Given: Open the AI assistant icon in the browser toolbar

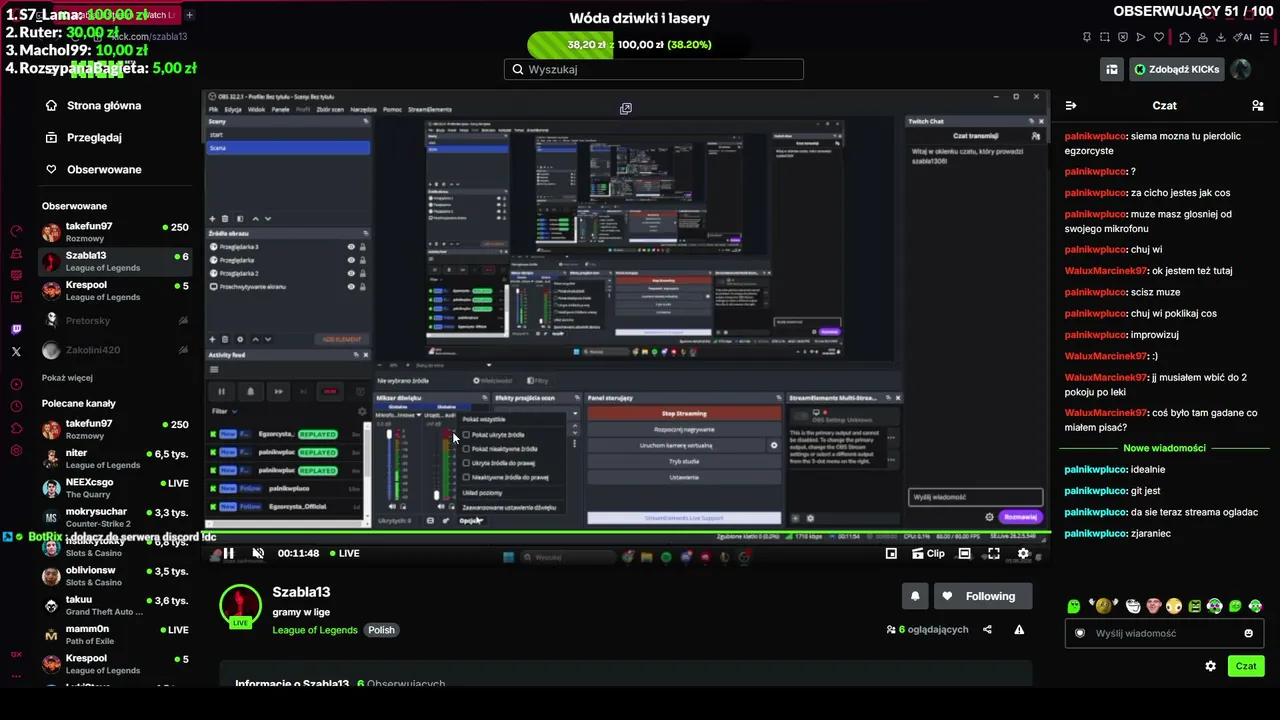Looking at the screenshot, I should 1243,37.
